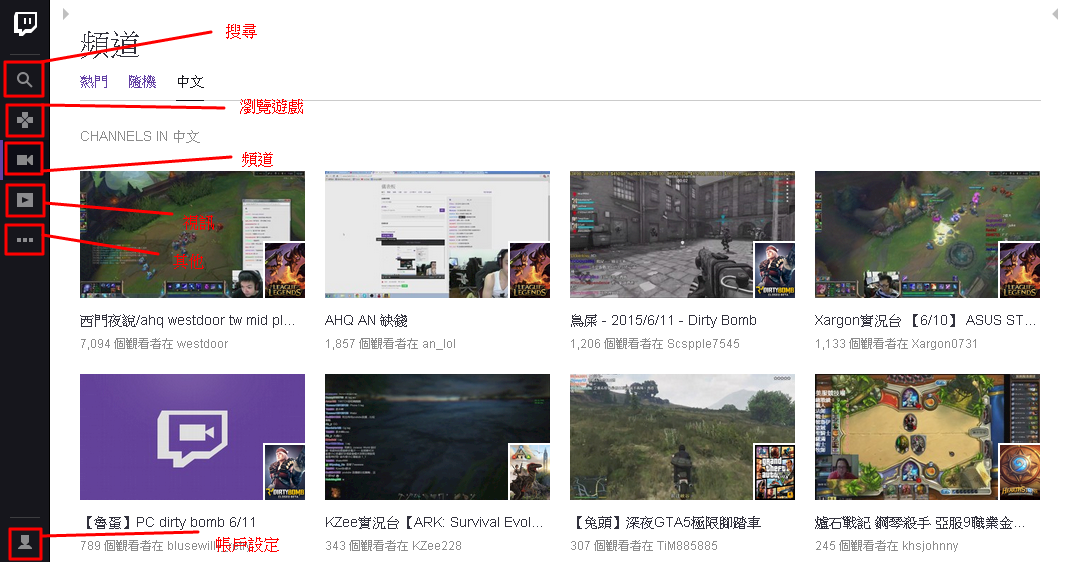This screenshot has width=1070, height=562.
Task: Click Dirty Bomb box art on 鳥屎 card
Action: [775, 270]
